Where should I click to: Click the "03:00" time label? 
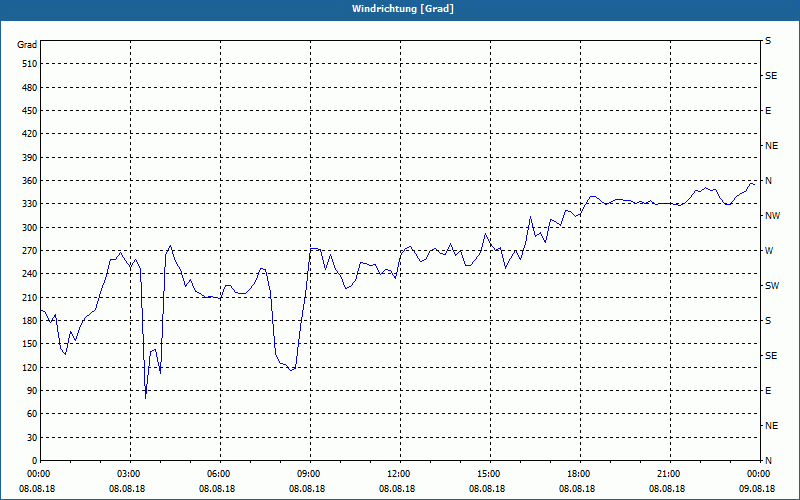[x=128, y=474]
